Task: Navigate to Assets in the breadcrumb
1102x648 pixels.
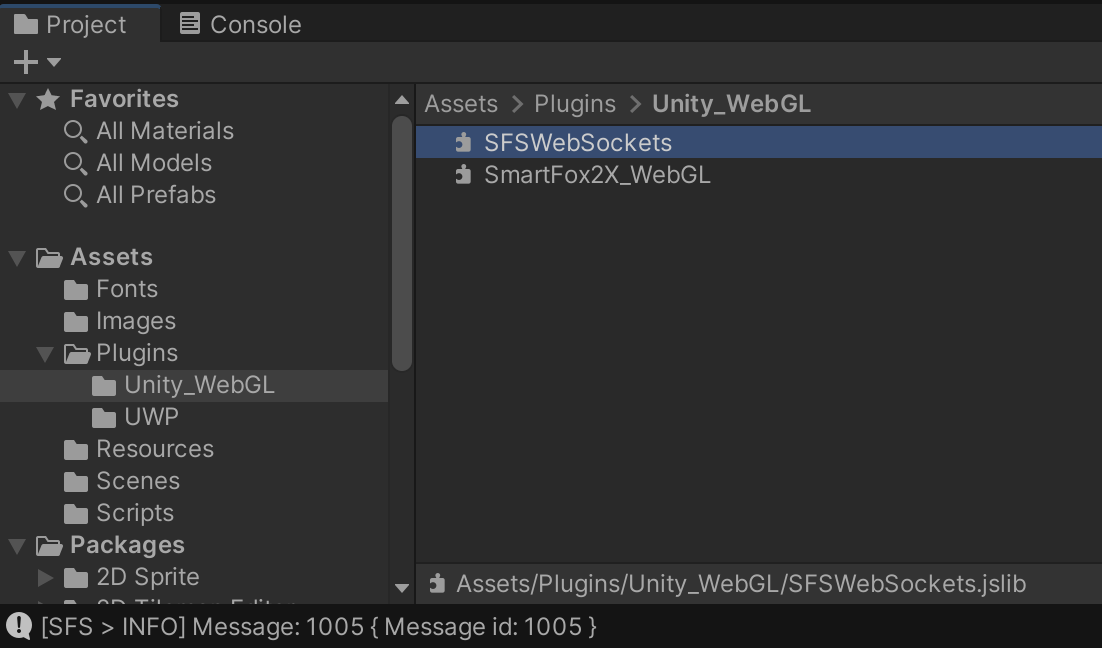Action: tap(461, 104)
